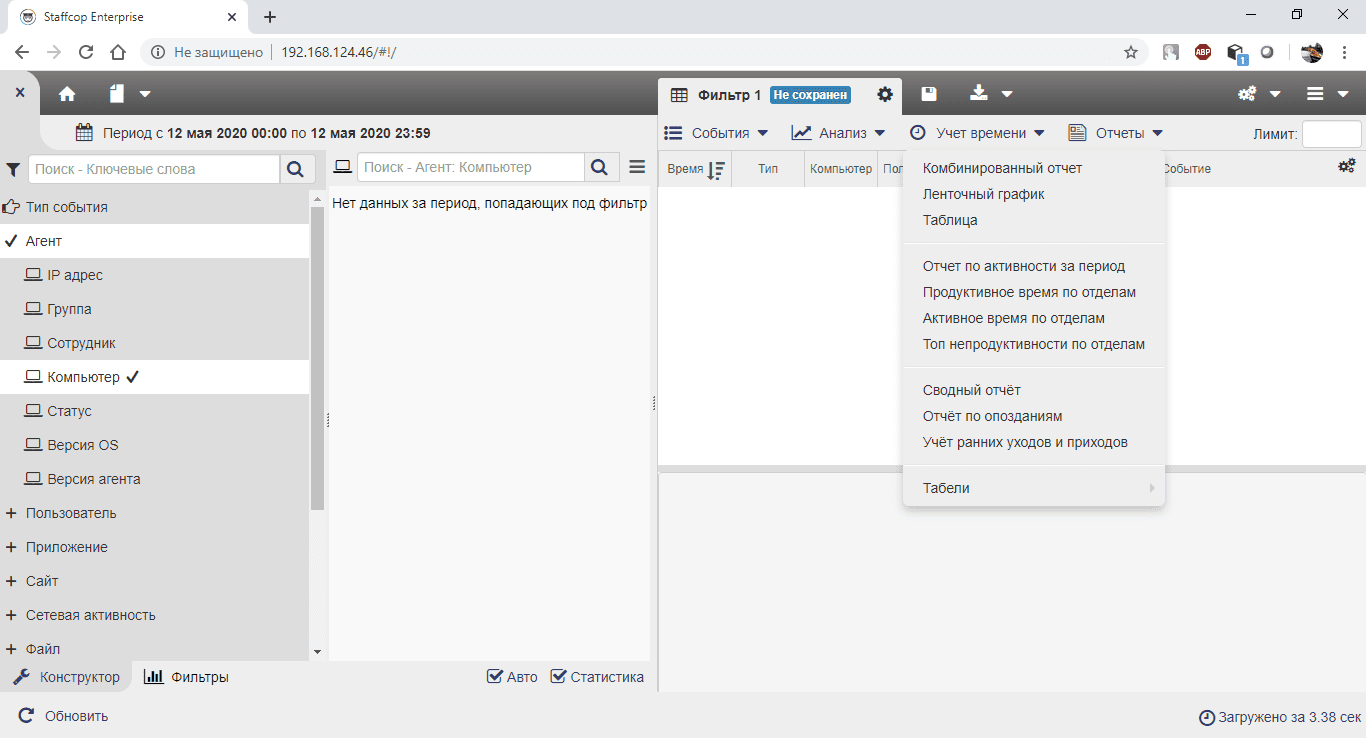The width and height of the screenshot is (1366, 738).
Task: Focus the keyword search field
Action: (x=154, y=169)
